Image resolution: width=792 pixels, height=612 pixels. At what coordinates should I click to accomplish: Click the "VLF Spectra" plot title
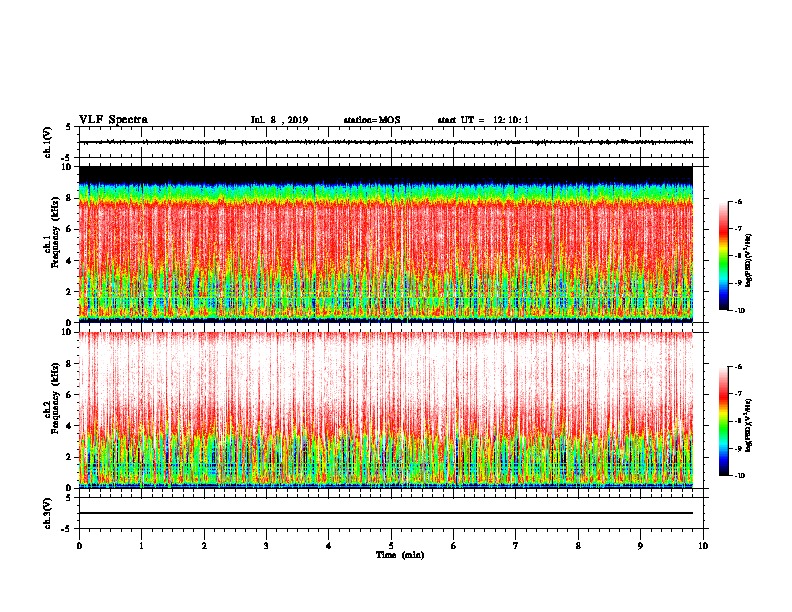pos(113,120)
